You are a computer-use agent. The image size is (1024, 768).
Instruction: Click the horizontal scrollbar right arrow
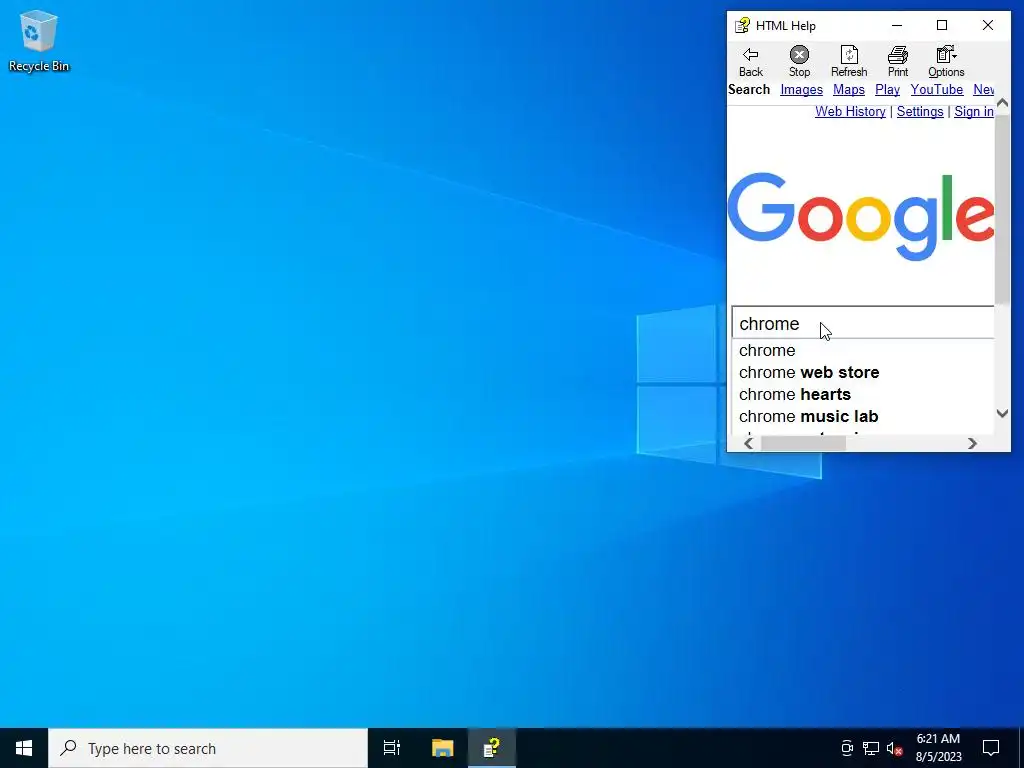[972, 443]
